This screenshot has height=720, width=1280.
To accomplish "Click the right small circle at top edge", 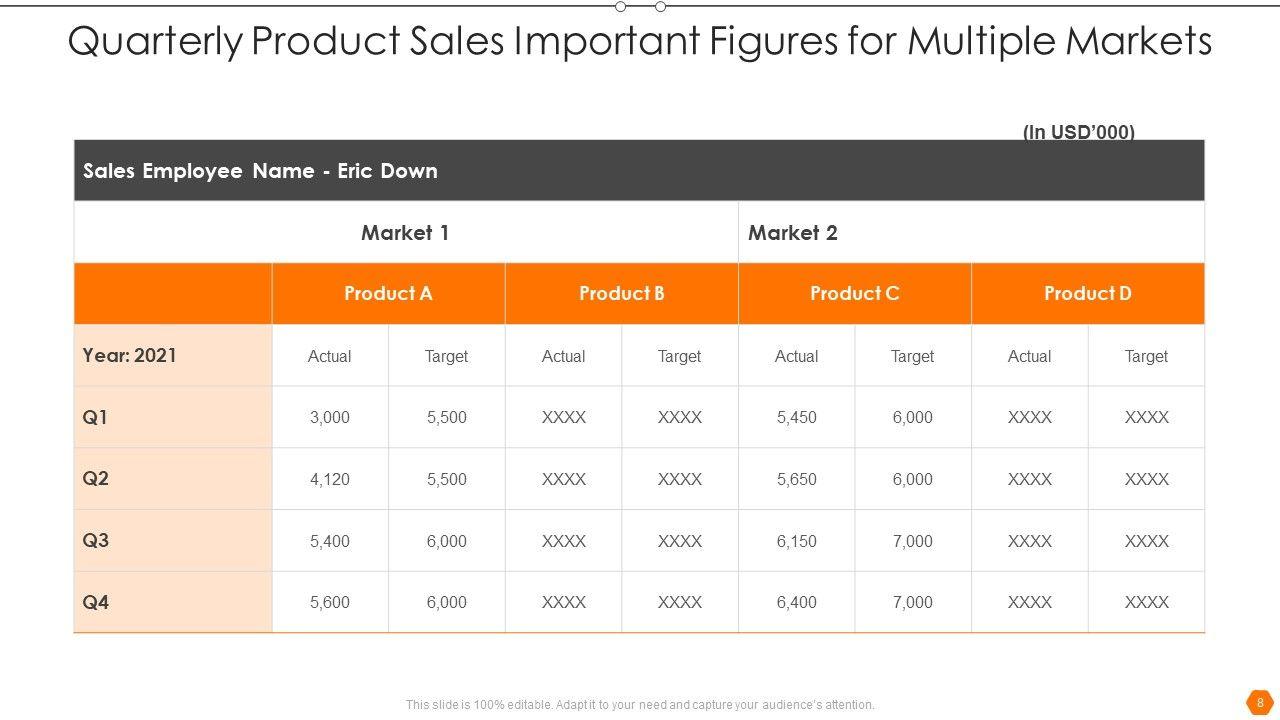I will (660, 7).
